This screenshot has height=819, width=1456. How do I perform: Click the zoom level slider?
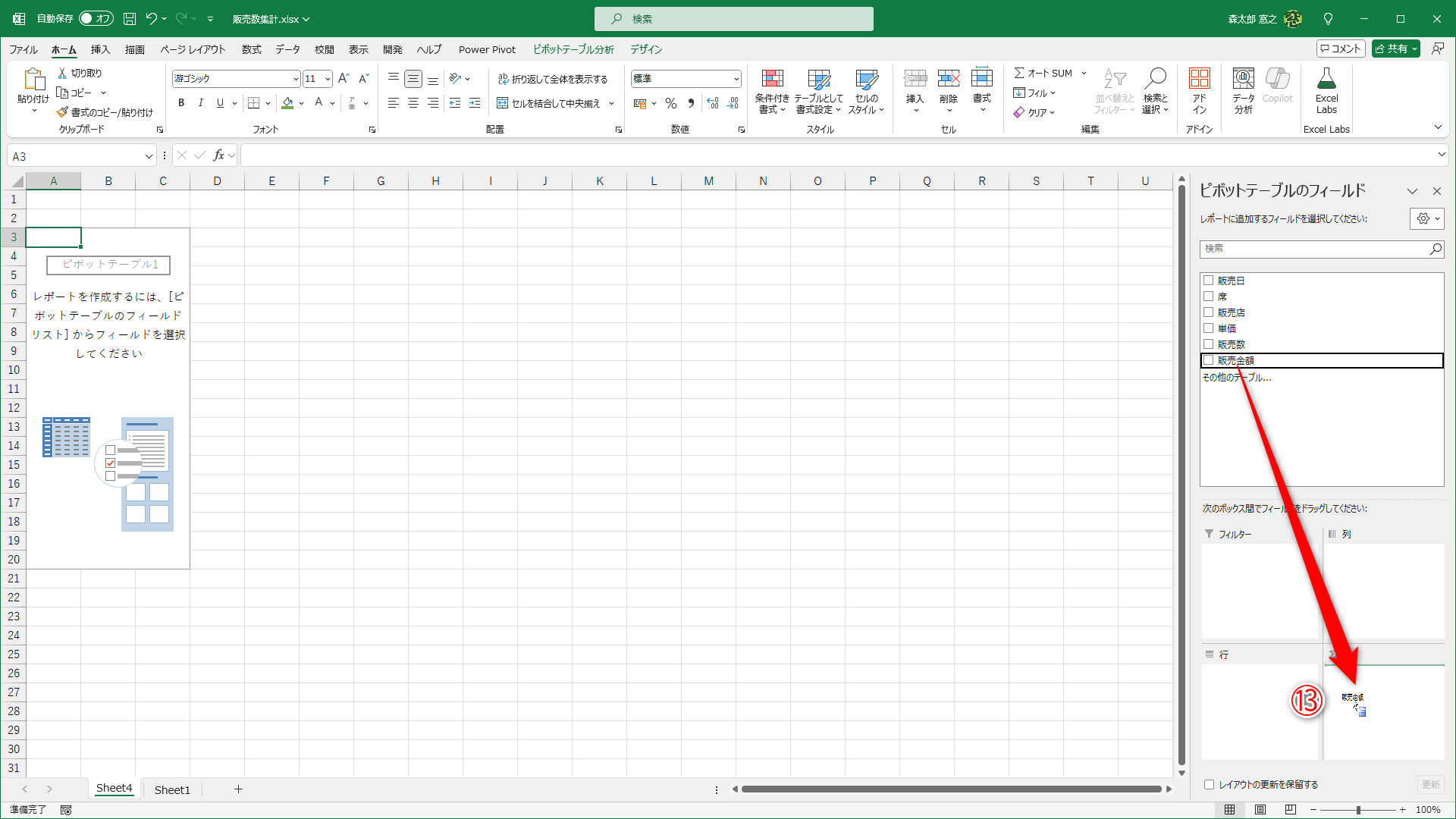[1358, 810]
